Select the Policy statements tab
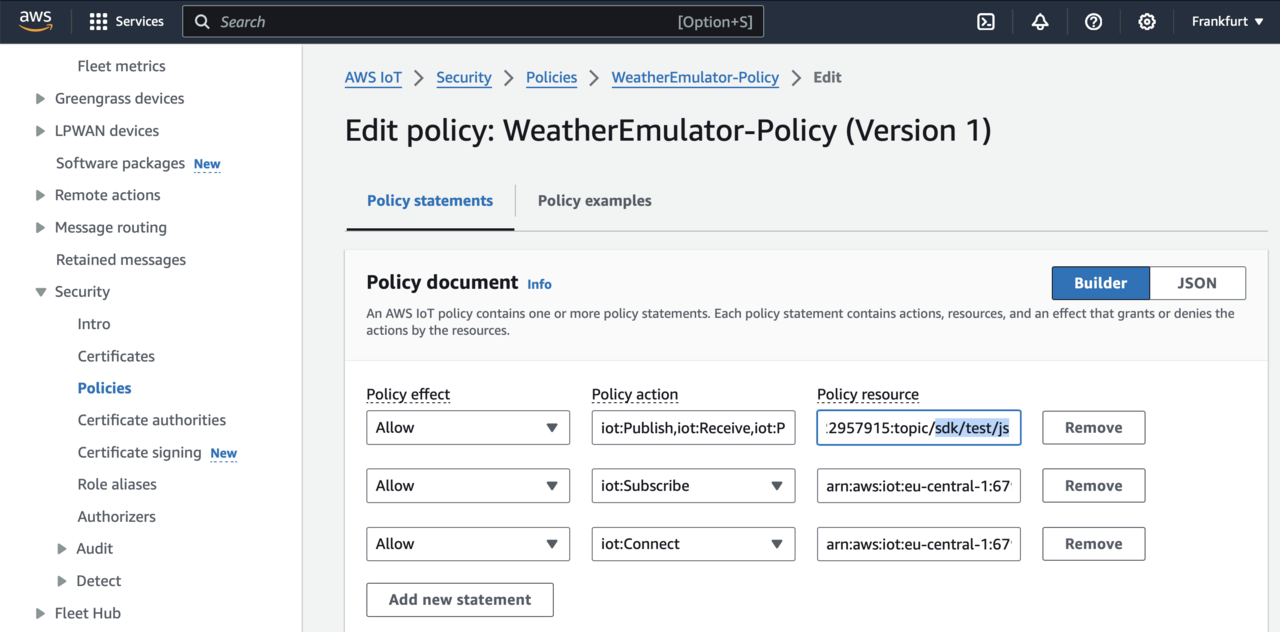 (430, 201)
